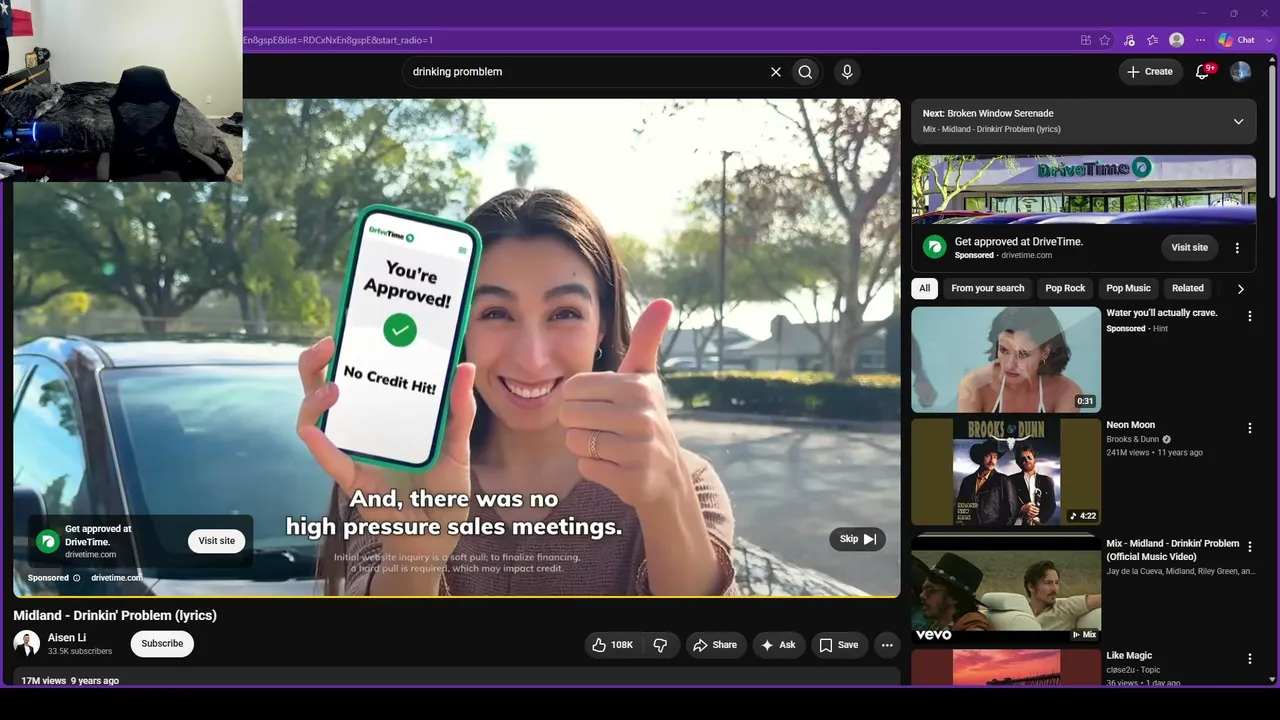Dislike the video with thumbs down
The width and height of the screenshot is (1280, 720).
[660, 645]
